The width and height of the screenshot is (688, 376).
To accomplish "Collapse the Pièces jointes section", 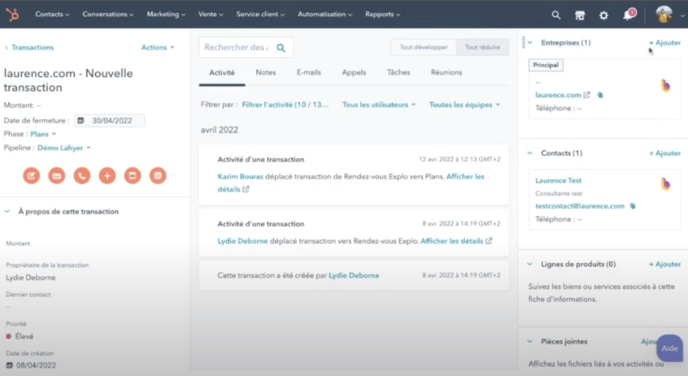I will (x=530, y=341).
